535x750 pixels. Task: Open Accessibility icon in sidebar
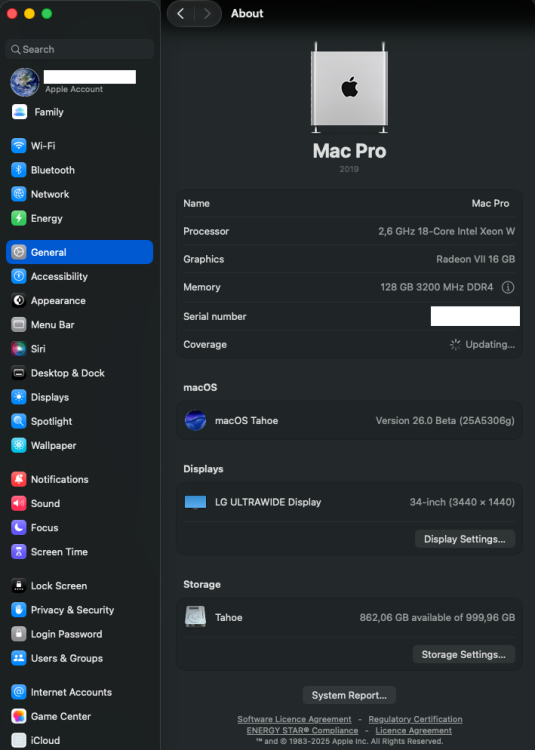pyautogui.click(x=19, y=276)
